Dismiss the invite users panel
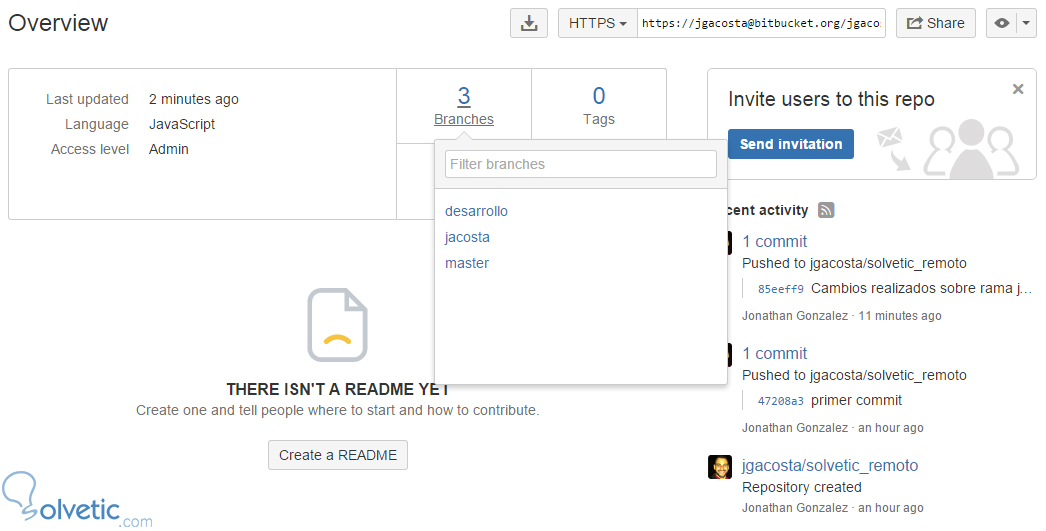The image size is (1046, 531). pos(1018,89)
